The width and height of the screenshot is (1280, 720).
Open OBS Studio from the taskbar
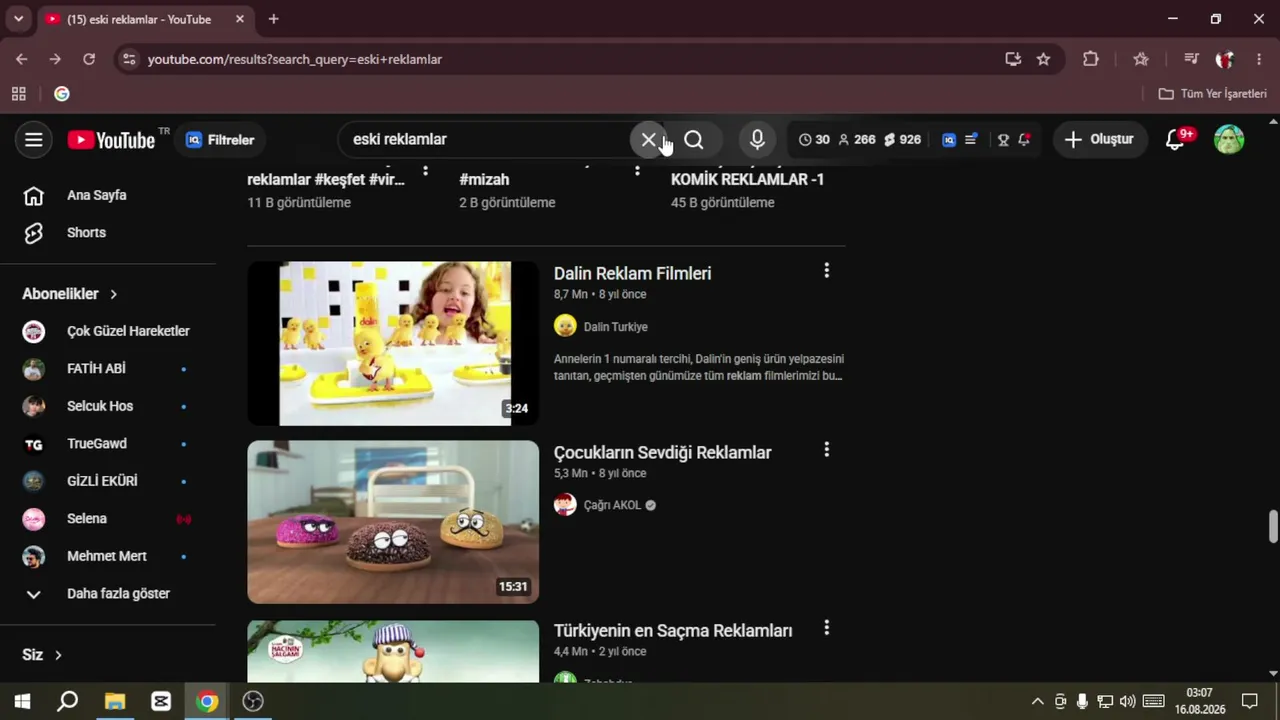click(253, 701)
